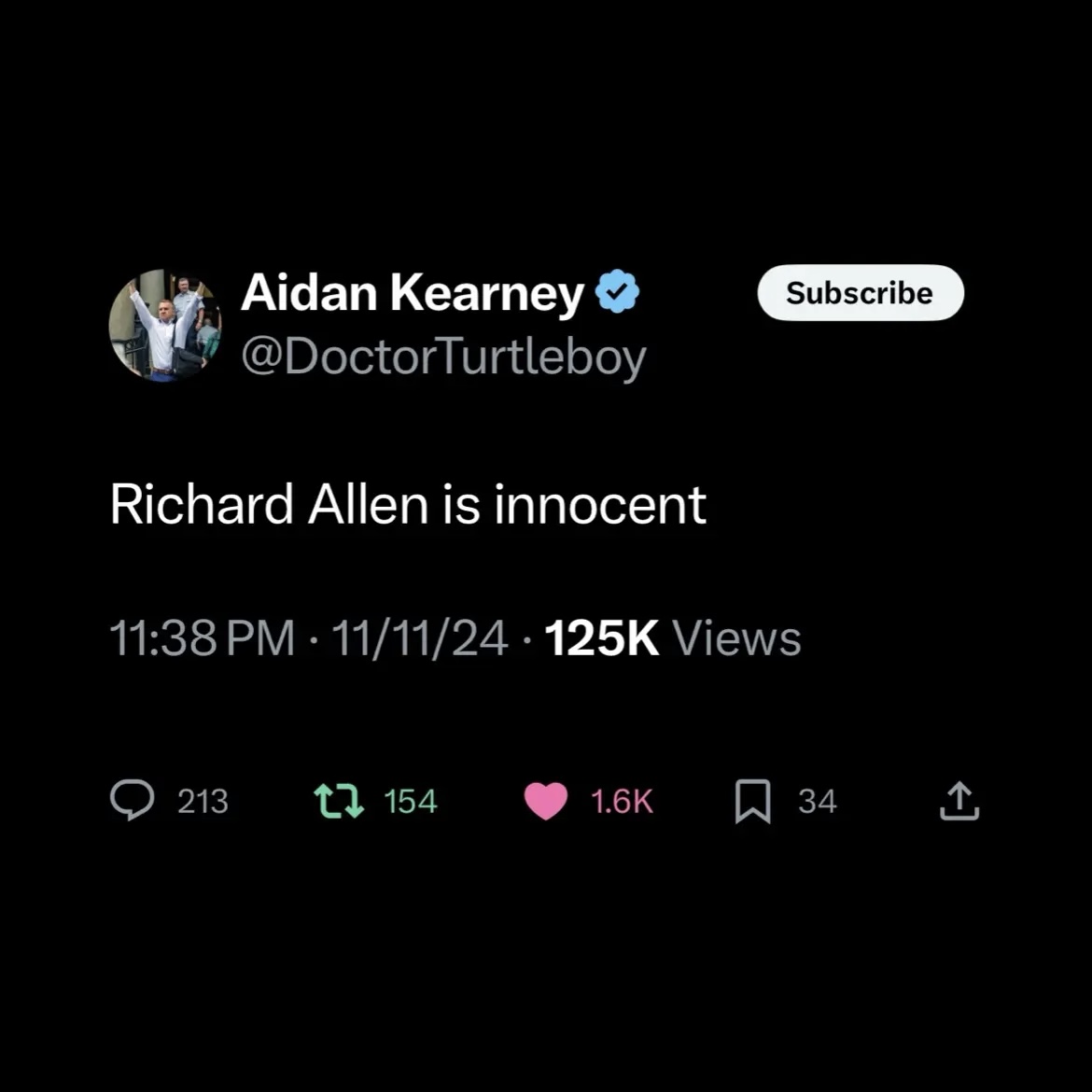
Task: Select the 213 reply count
Action: 203,801
